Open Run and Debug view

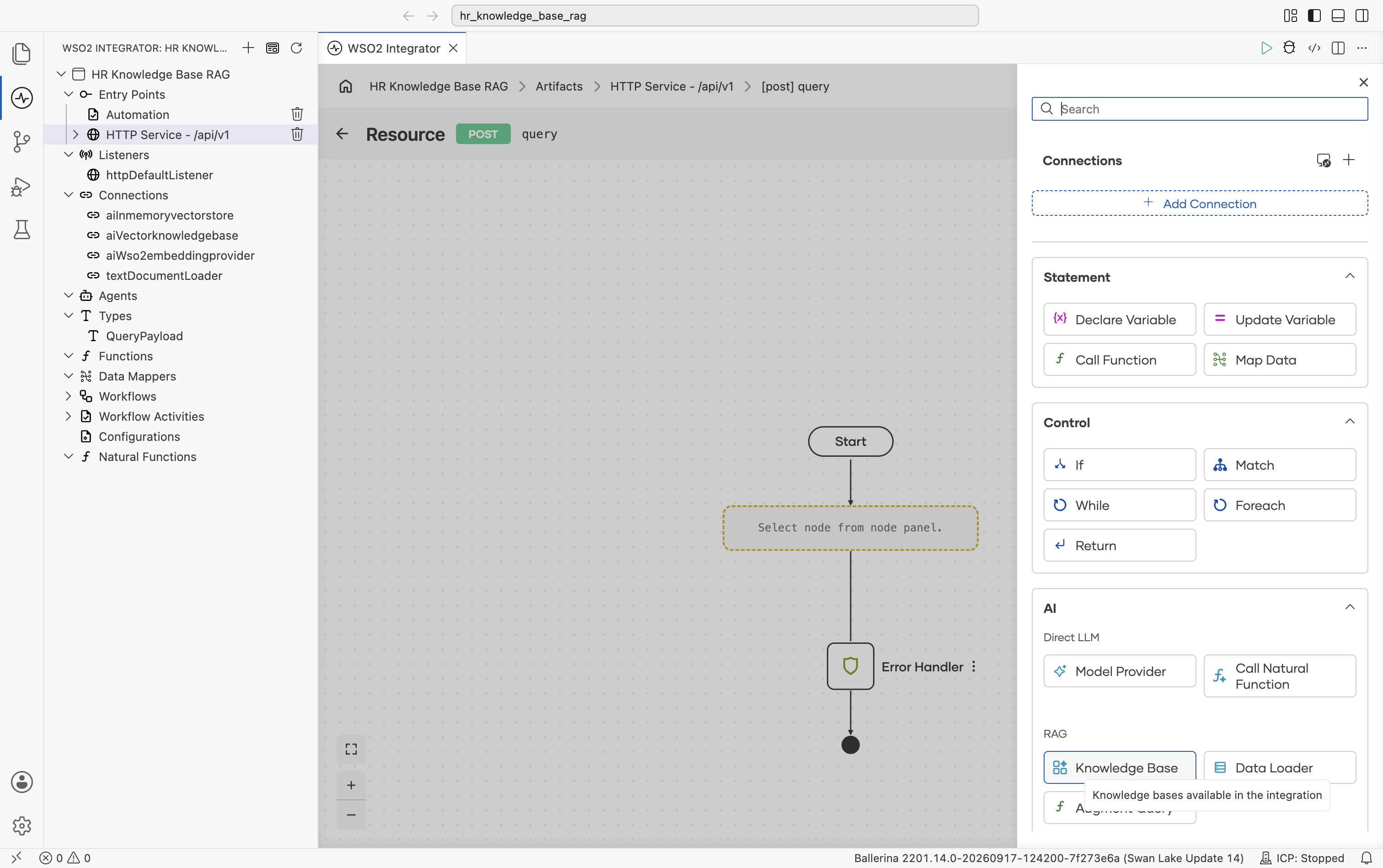tap(21, 186)
